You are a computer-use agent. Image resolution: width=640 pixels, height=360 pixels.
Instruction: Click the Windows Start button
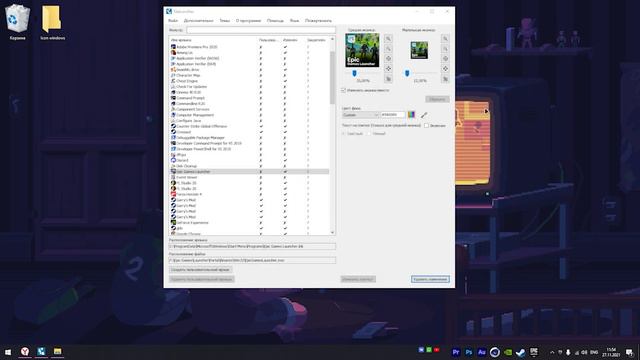click(x=8, y=351)
